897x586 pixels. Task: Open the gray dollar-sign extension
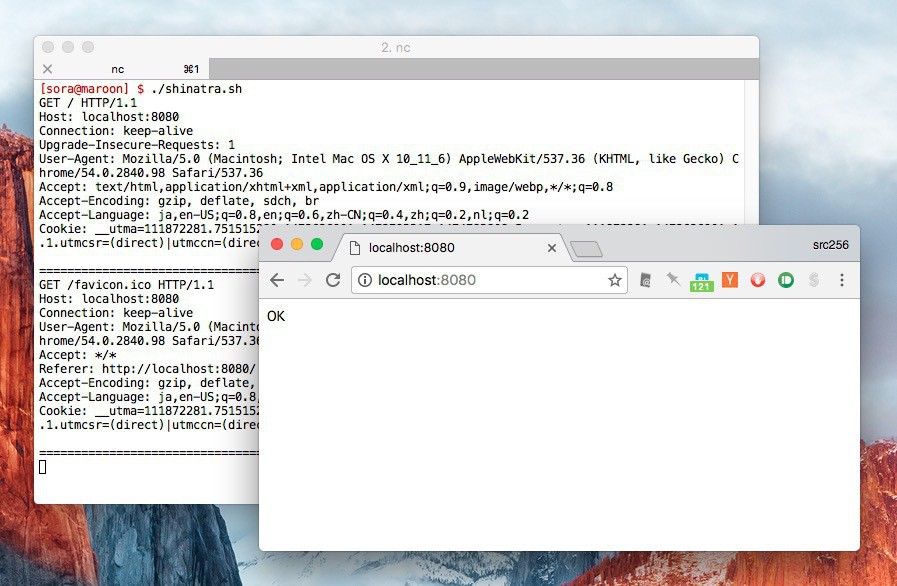click(x=814, y=280)
